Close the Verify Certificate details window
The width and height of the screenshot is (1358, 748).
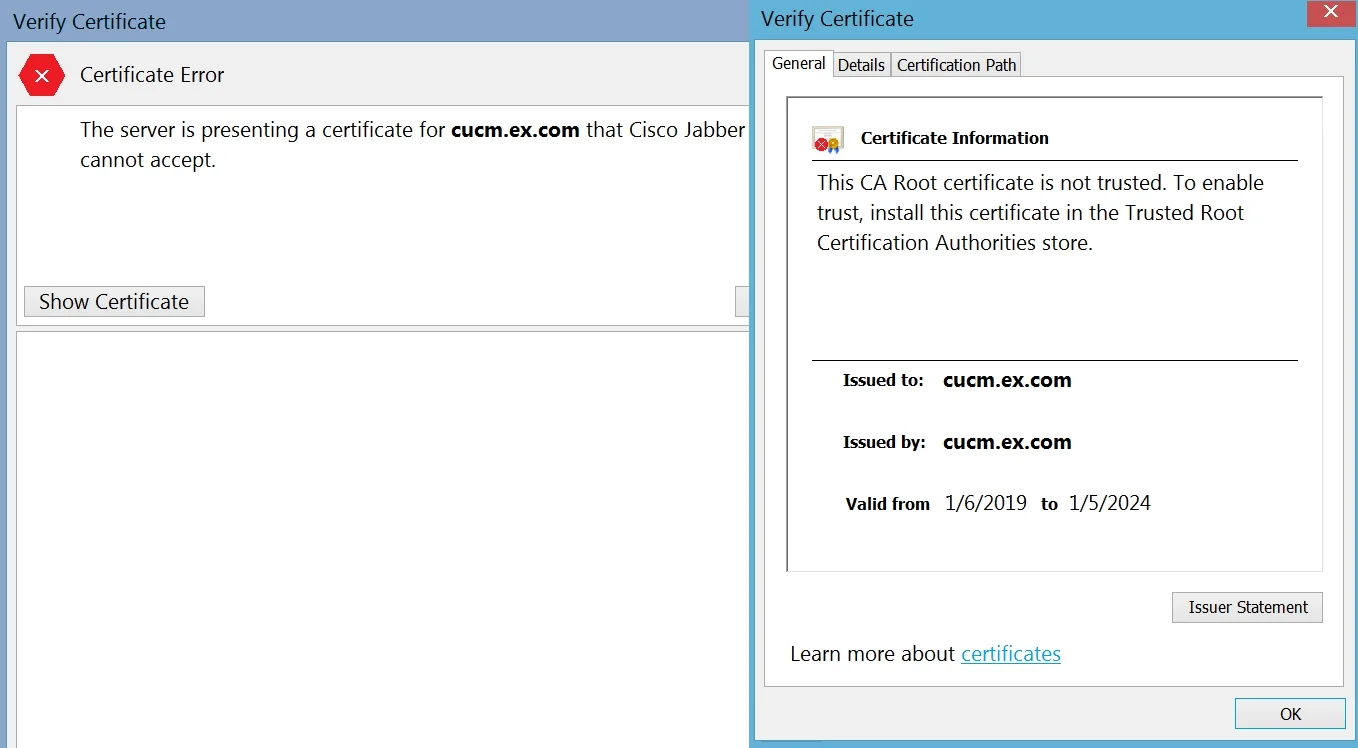coord(1330,13)
